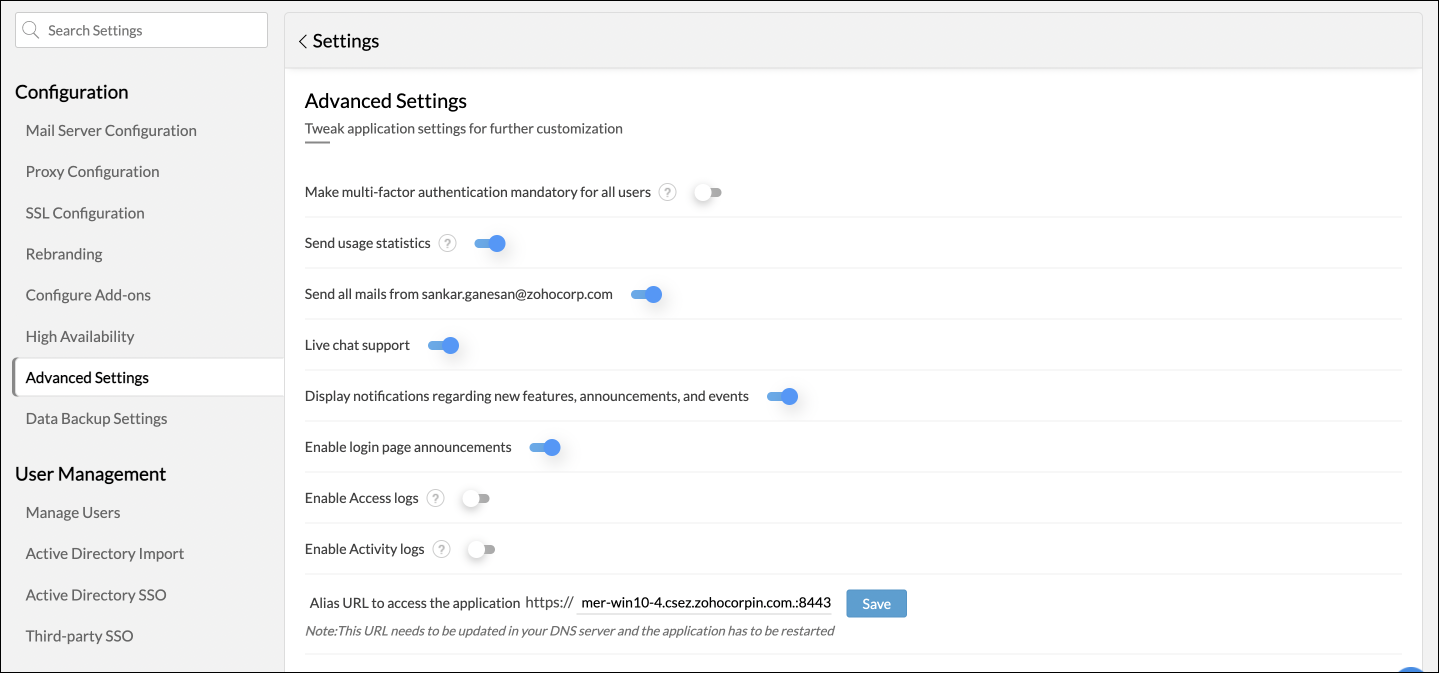View help for Enable Activity logs

pyautogui.click(x=441, y=548)
